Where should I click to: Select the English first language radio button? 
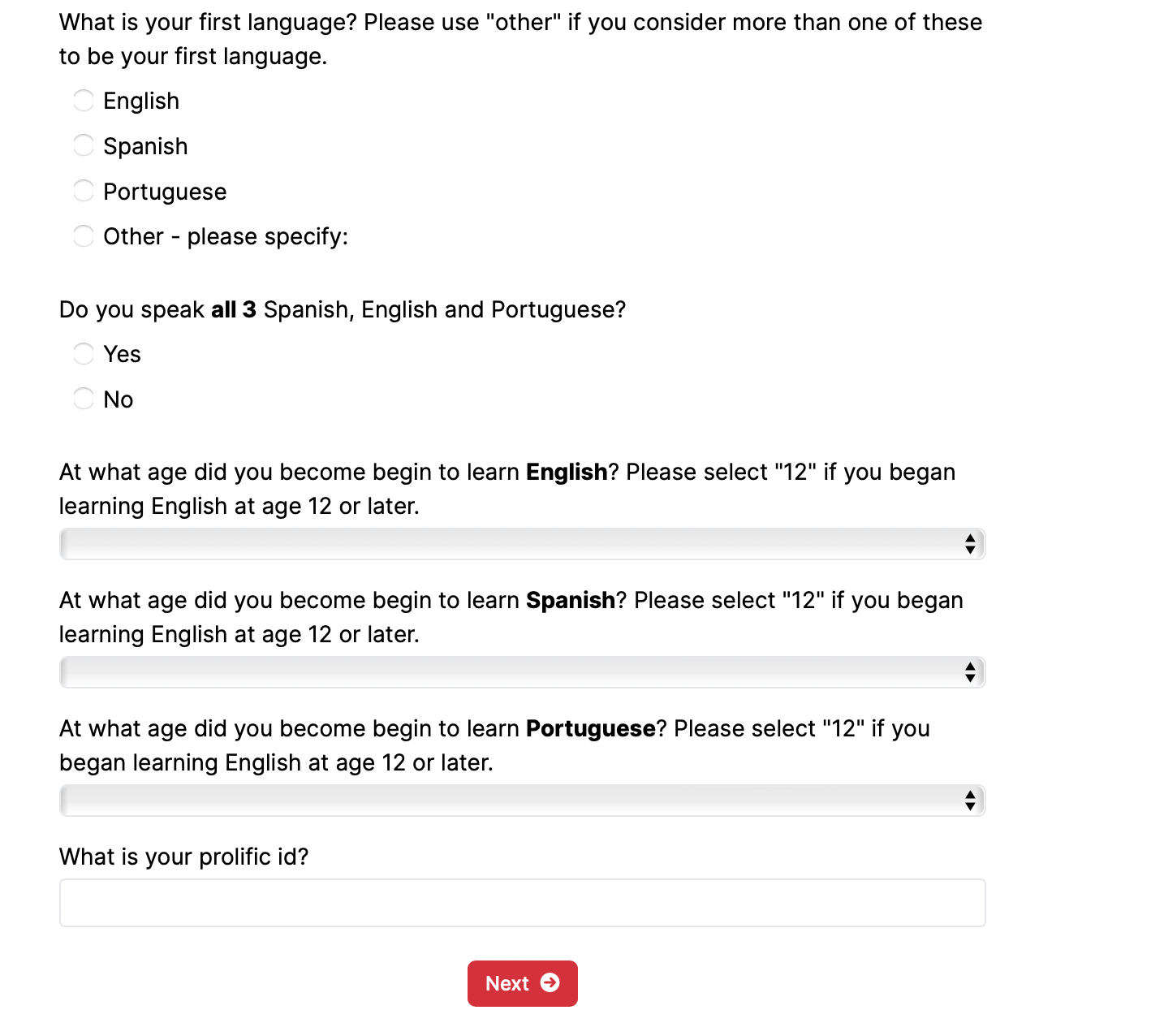tap(84, 101)
